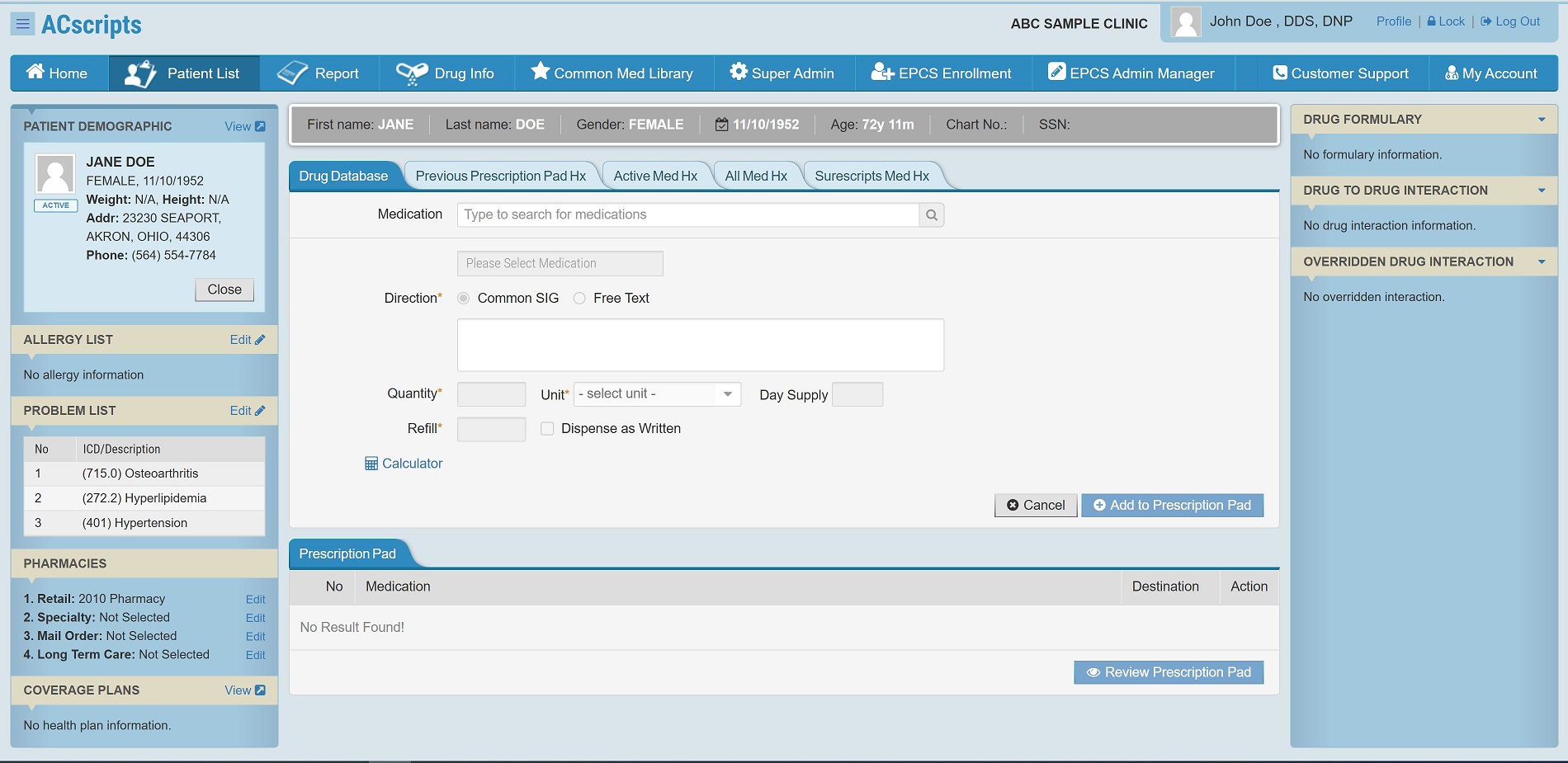Check the Dispense as Written box
The image size is (1568, 763).
[547, 429]
